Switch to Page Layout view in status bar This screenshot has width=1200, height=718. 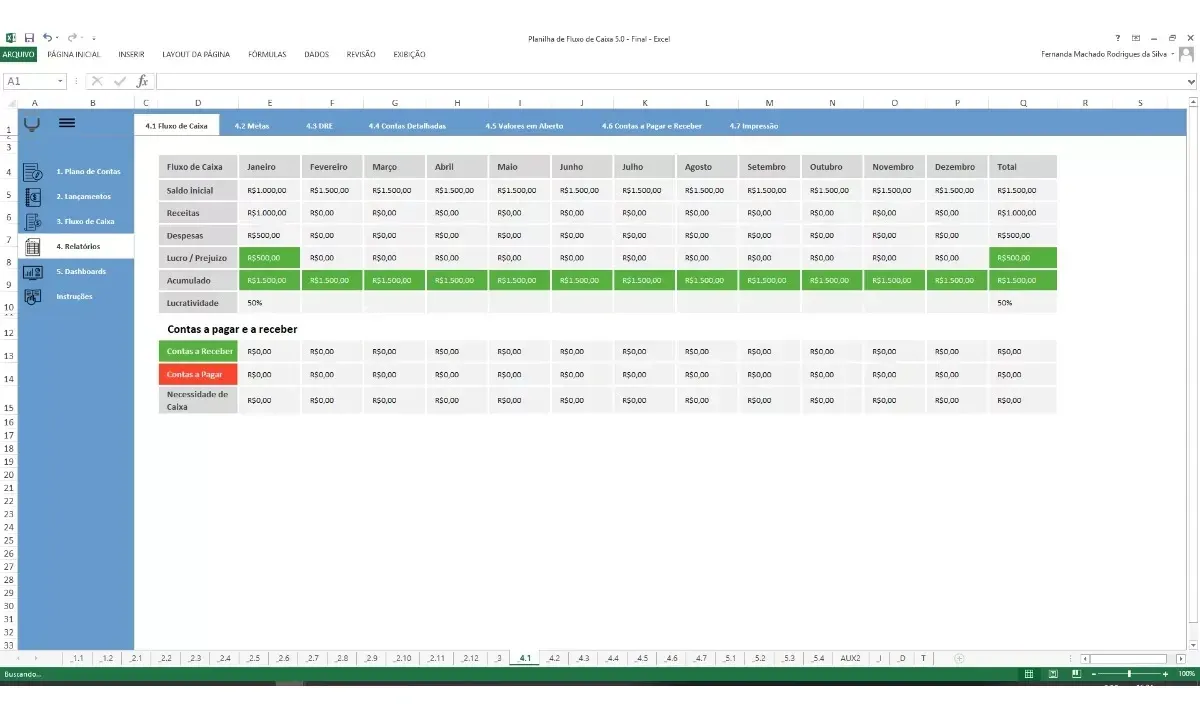pos(1053,674)
